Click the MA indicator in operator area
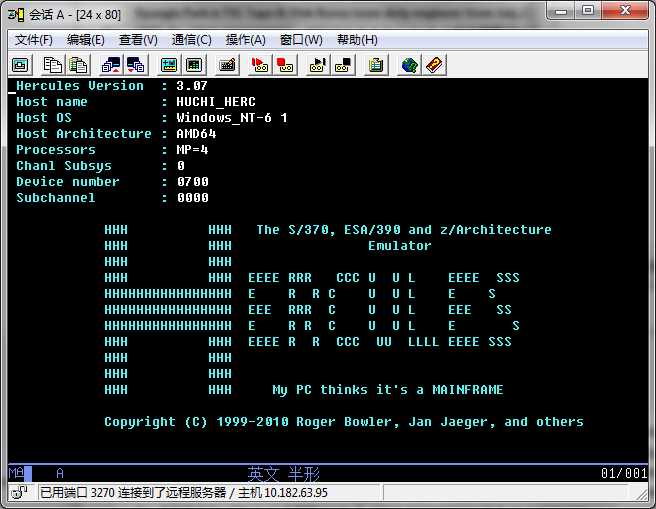 point(17,473)
